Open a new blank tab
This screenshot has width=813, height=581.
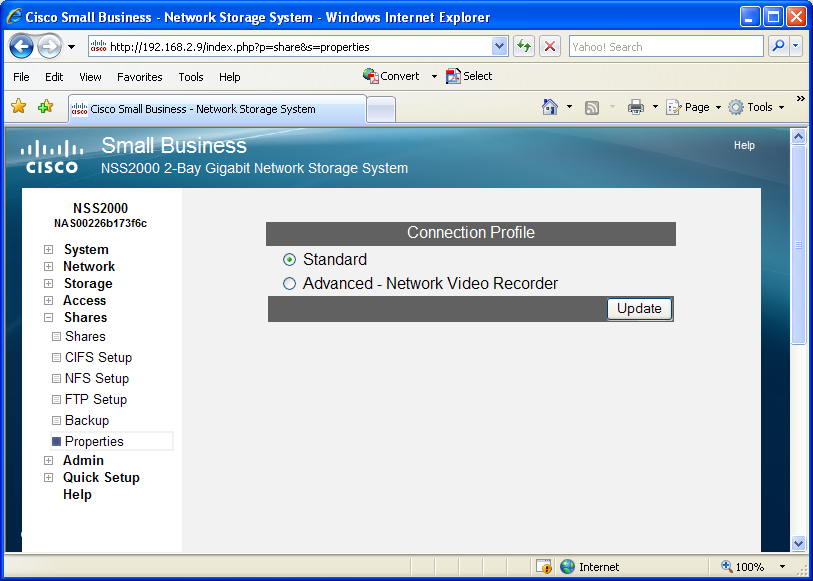[x=381, y=110]
